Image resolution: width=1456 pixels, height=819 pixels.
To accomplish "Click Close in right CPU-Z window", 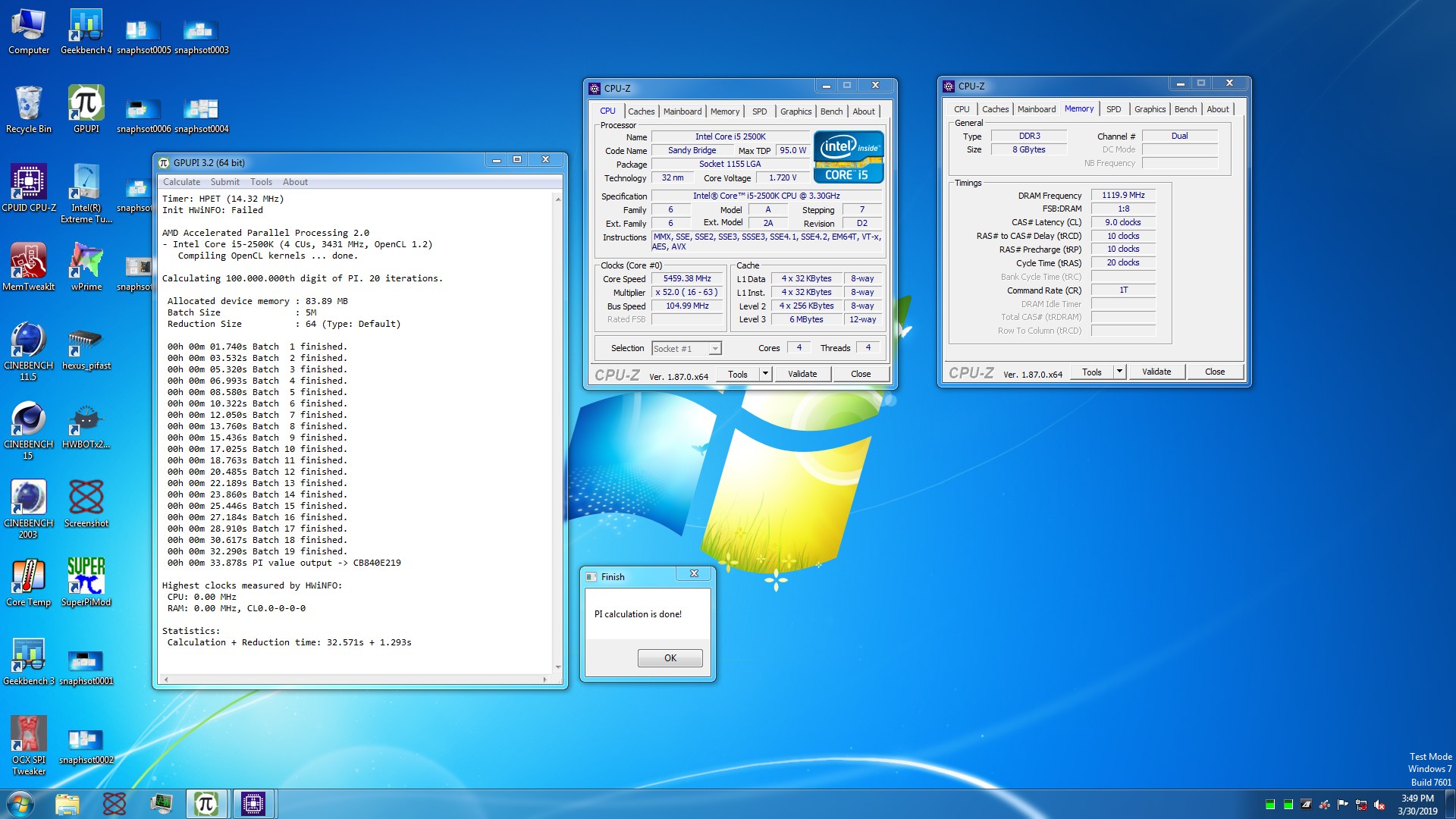I will point(1215,372).
